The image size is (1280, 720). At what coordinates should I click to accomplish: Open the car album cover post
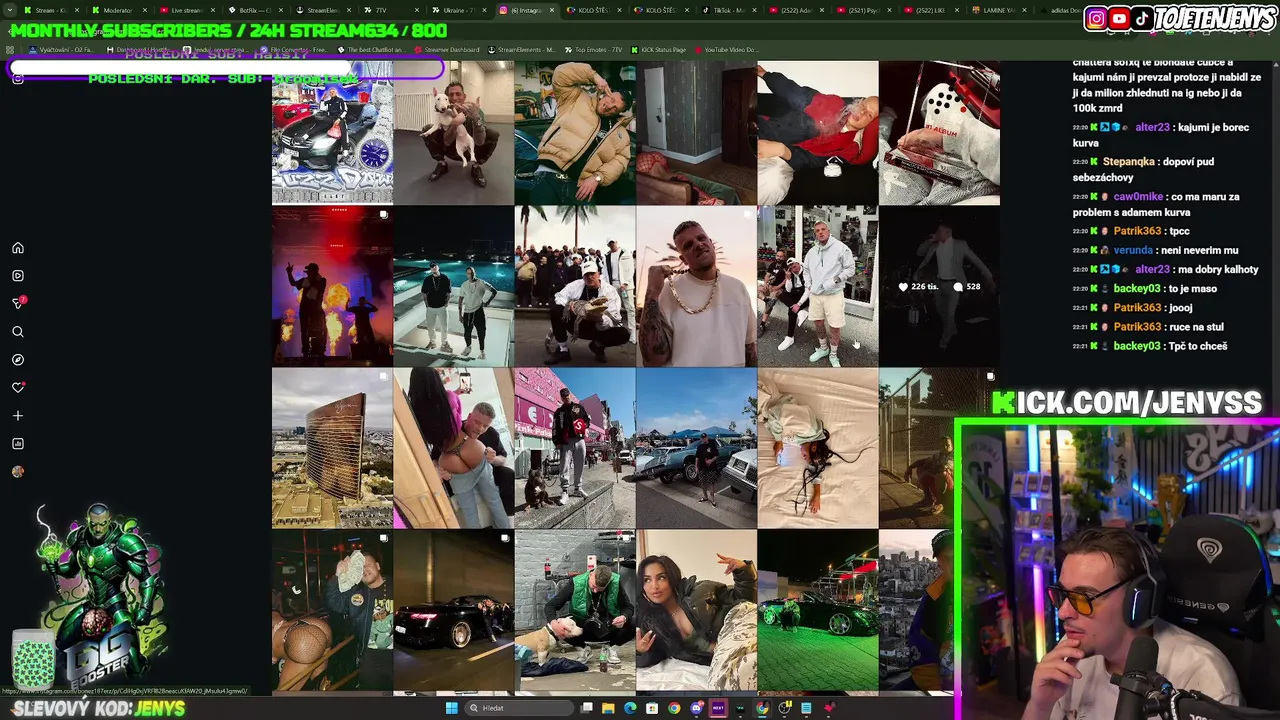(x=332, y=132)
